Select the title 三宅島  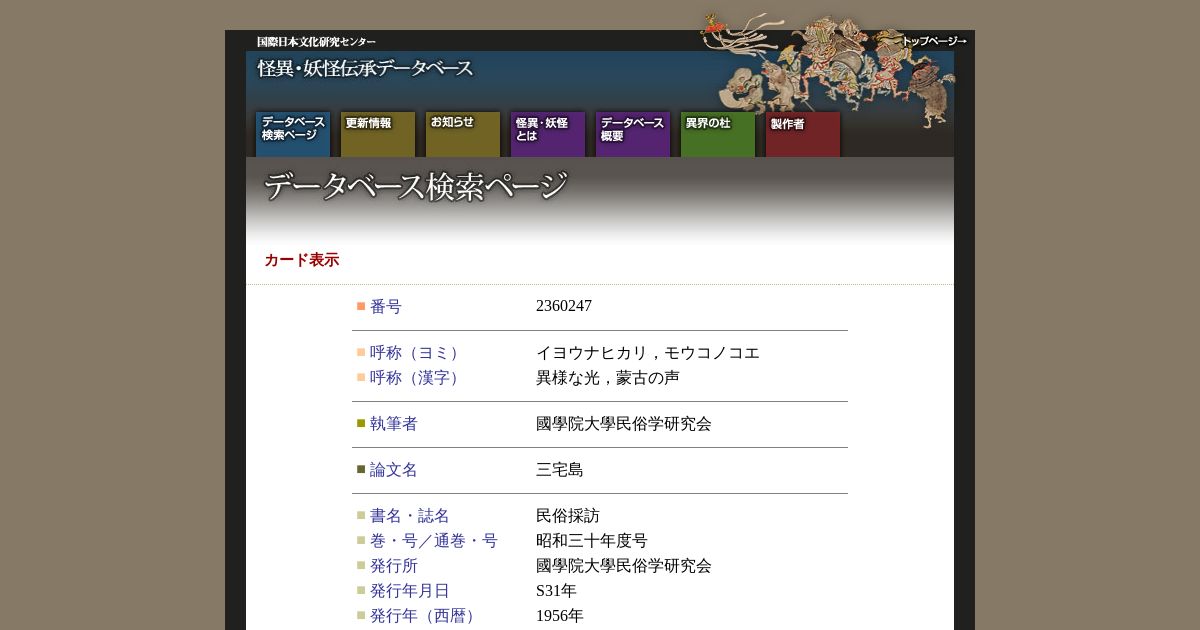(560, 470)
